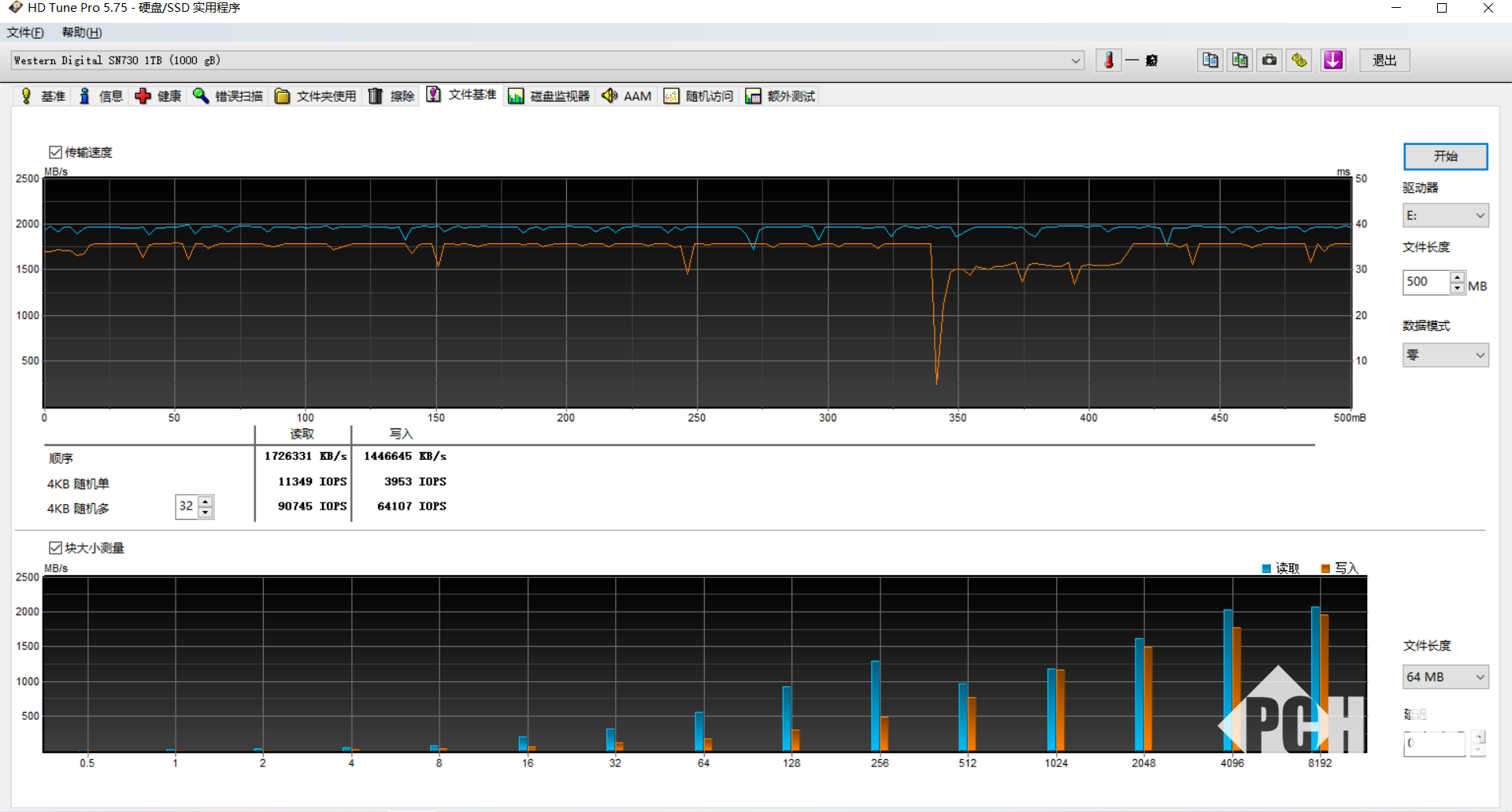Open the 帮助(H) menu
The image size is (1512, 812).
coord(82,32)
